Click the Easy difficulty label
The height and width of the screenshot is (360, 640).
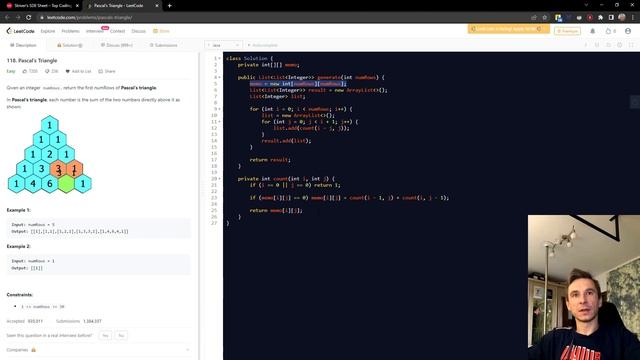click(x=11, y=71)
